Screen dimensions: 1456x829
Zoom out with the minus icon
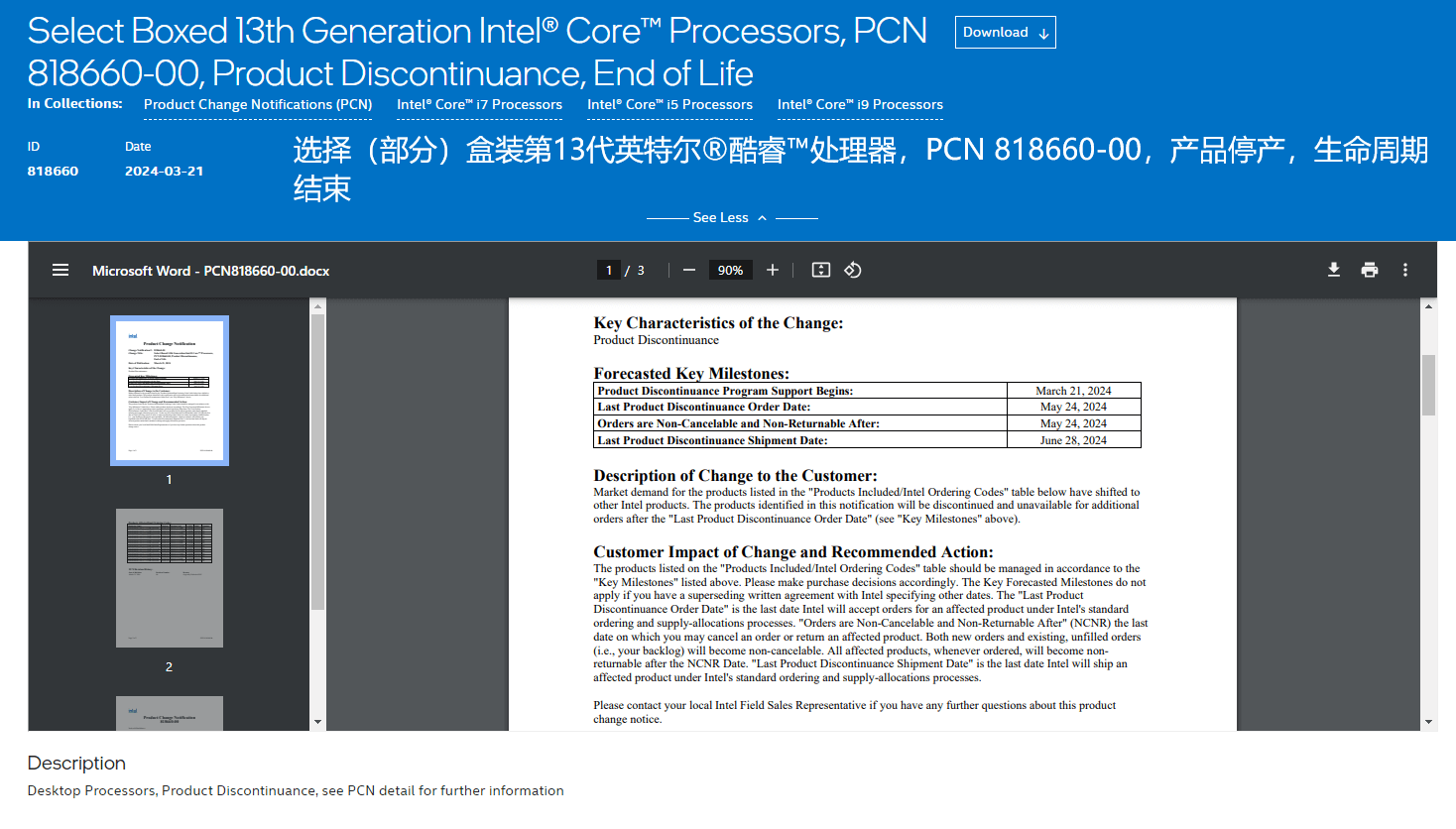coord(689,270)
